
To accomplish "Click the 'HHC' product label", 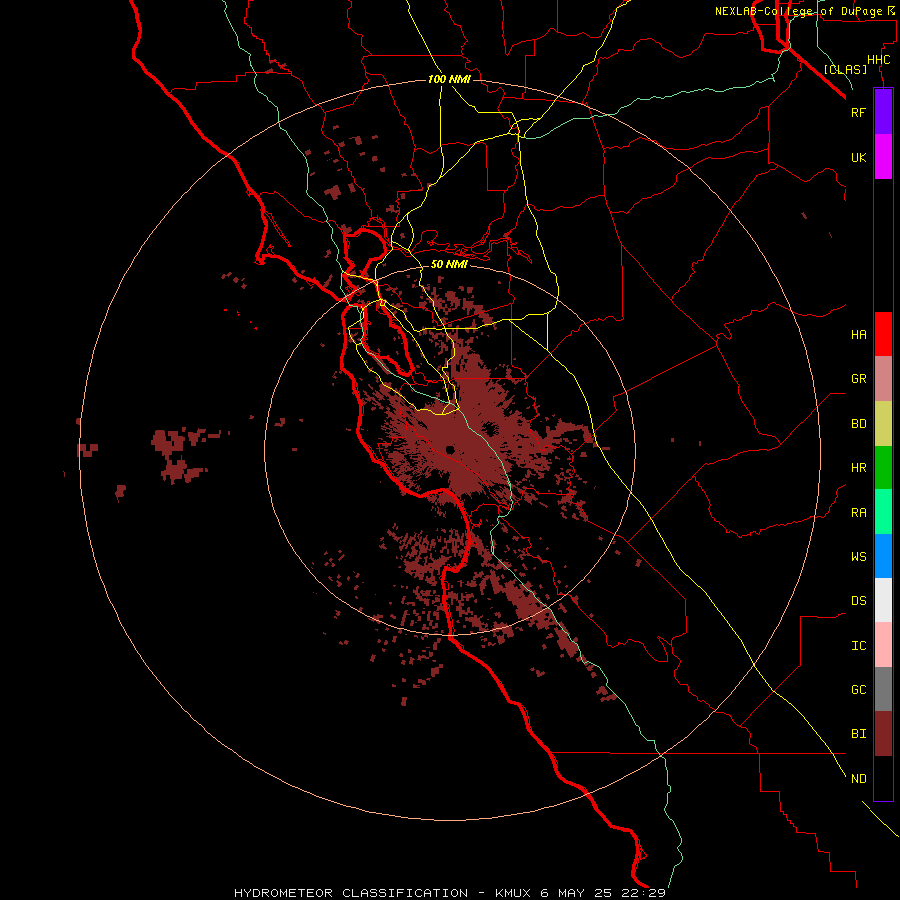I will (878, 60).
